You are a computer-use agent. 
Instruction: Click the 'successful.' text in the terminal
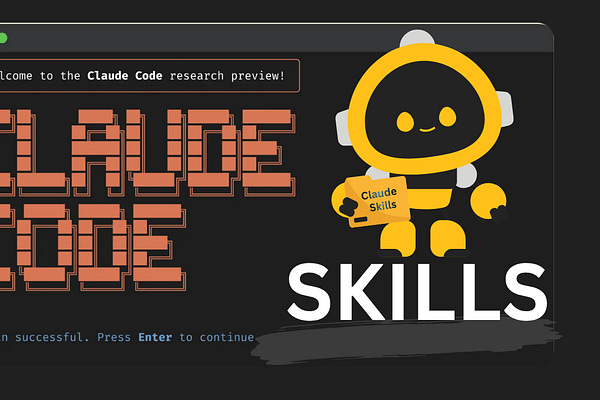point(52,337)
